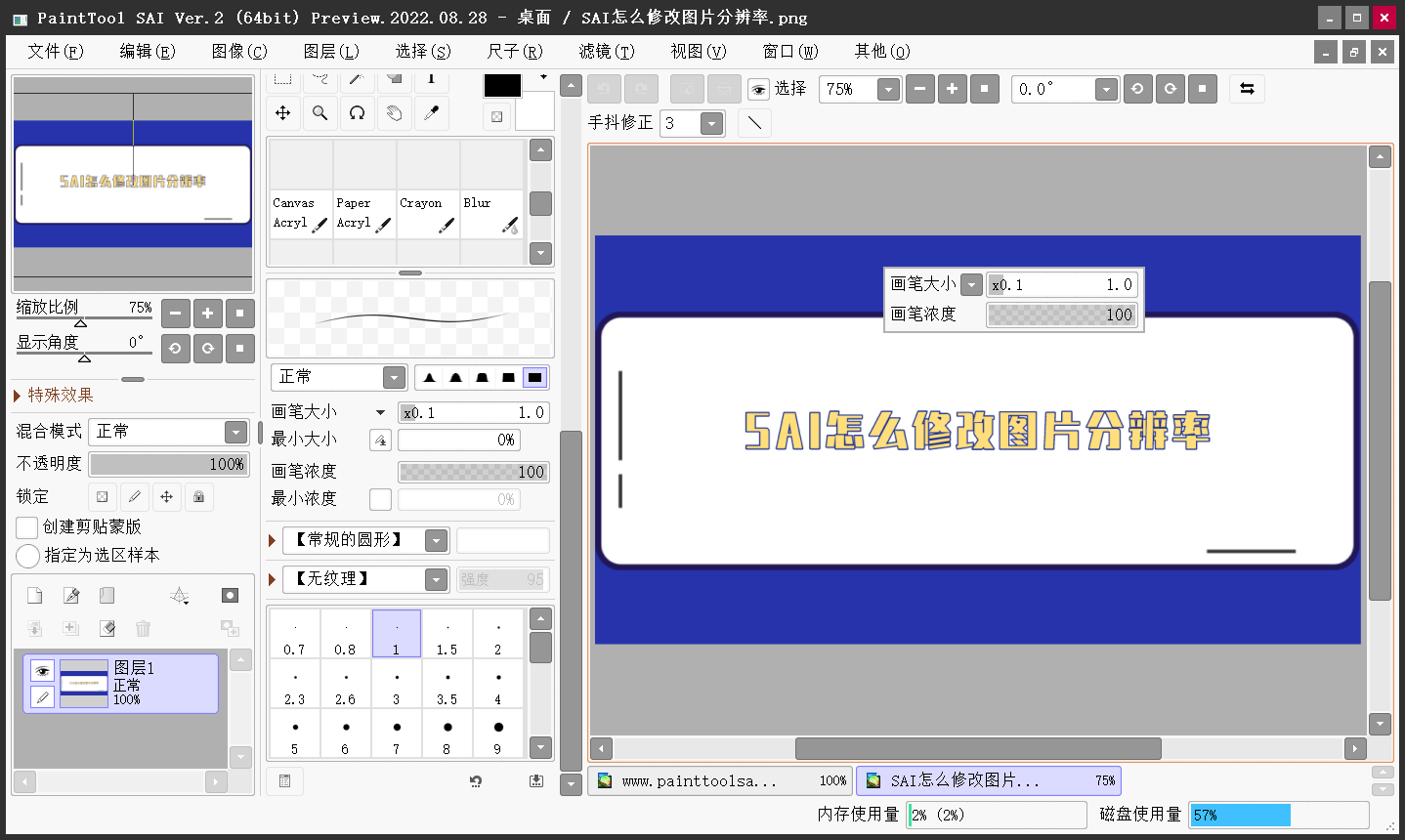Open the 图层(L) menu

(331, 51)
